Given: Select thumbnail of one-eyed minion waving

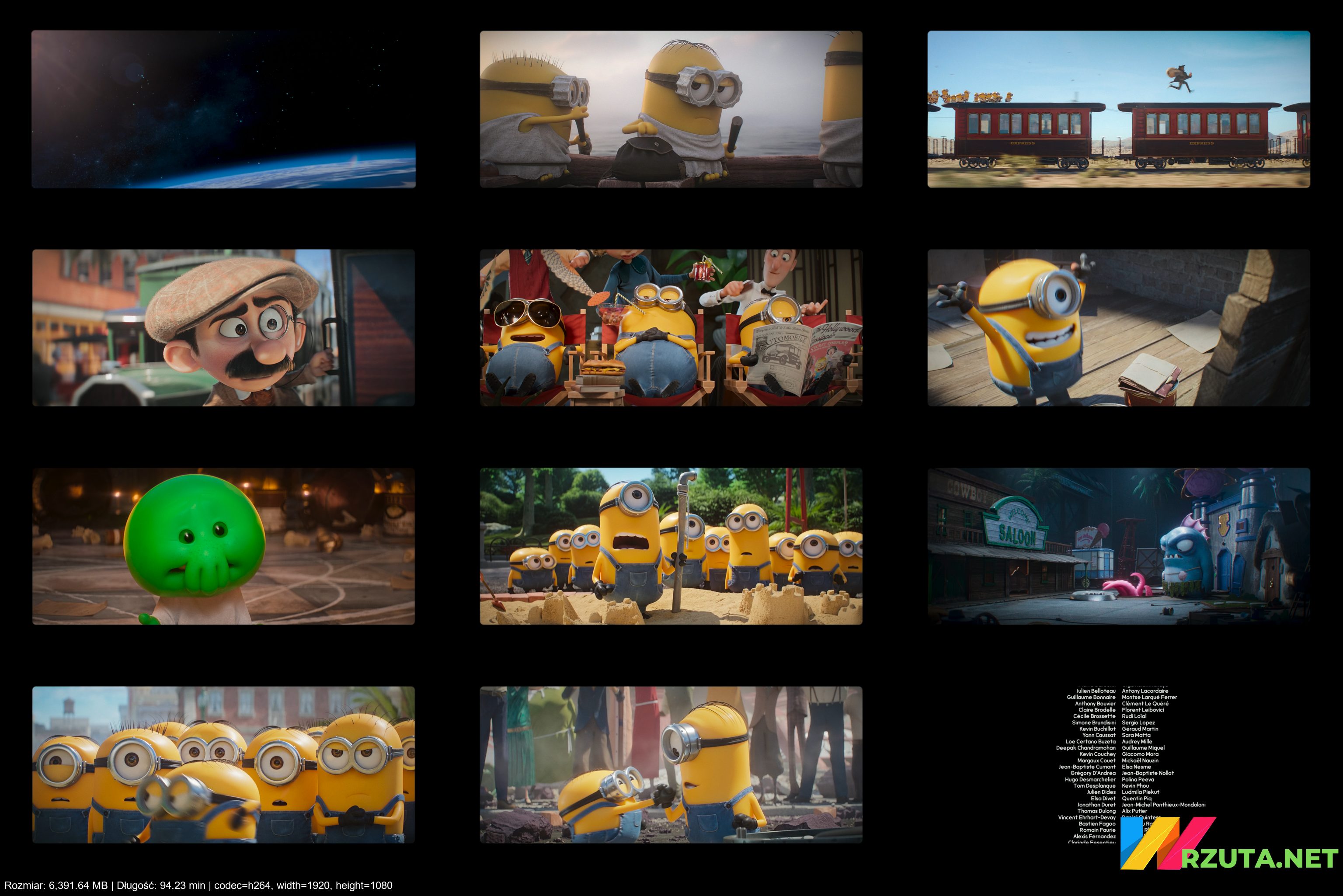Looking at the screenshot, I should 1118,328.
